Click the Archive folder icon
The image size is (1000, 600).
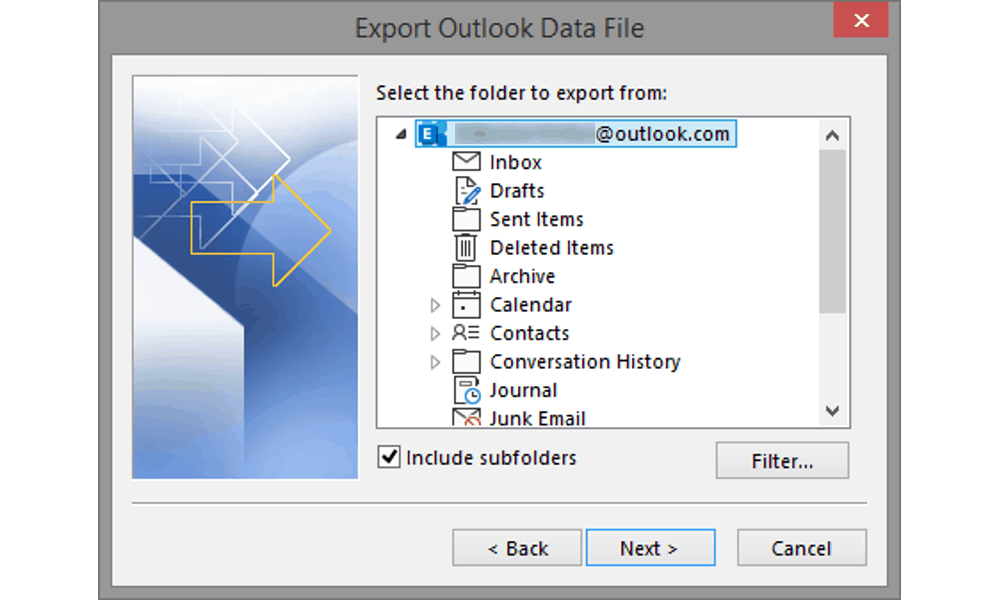[x=466, y=275]
